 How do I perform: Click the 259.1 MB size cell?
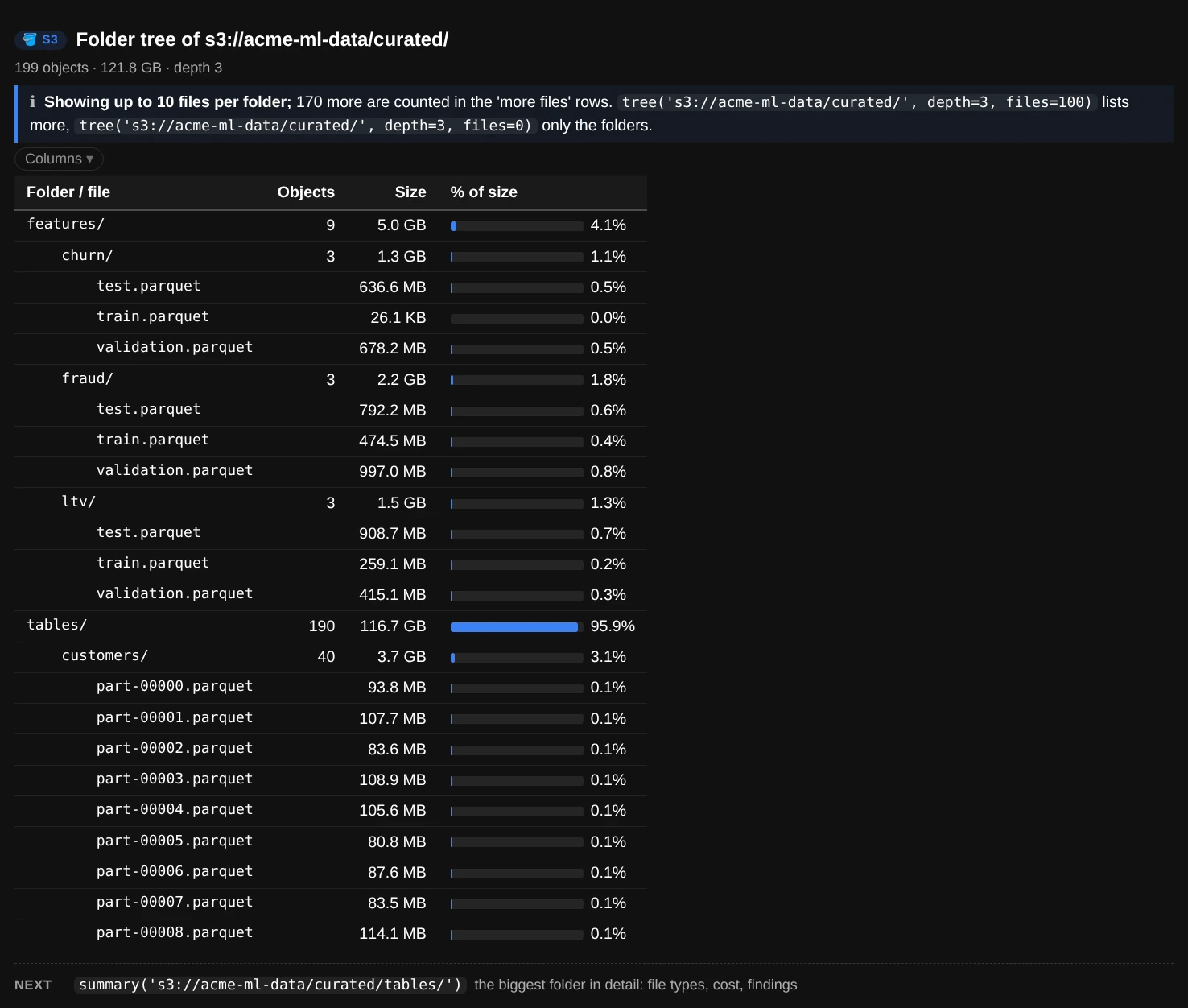393,564
